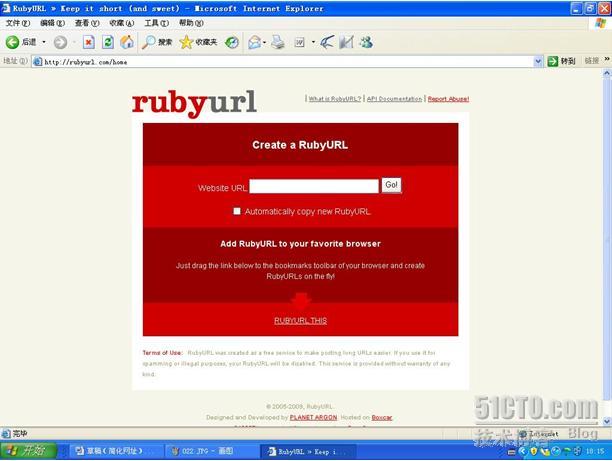Open the History toolbar icon

click(232, 42)
